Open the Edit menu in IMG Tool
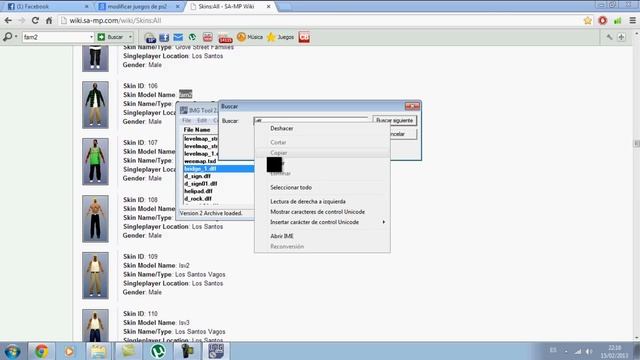Screen dimensions: 640x360 pyautogui.click(x=202, y=120)
